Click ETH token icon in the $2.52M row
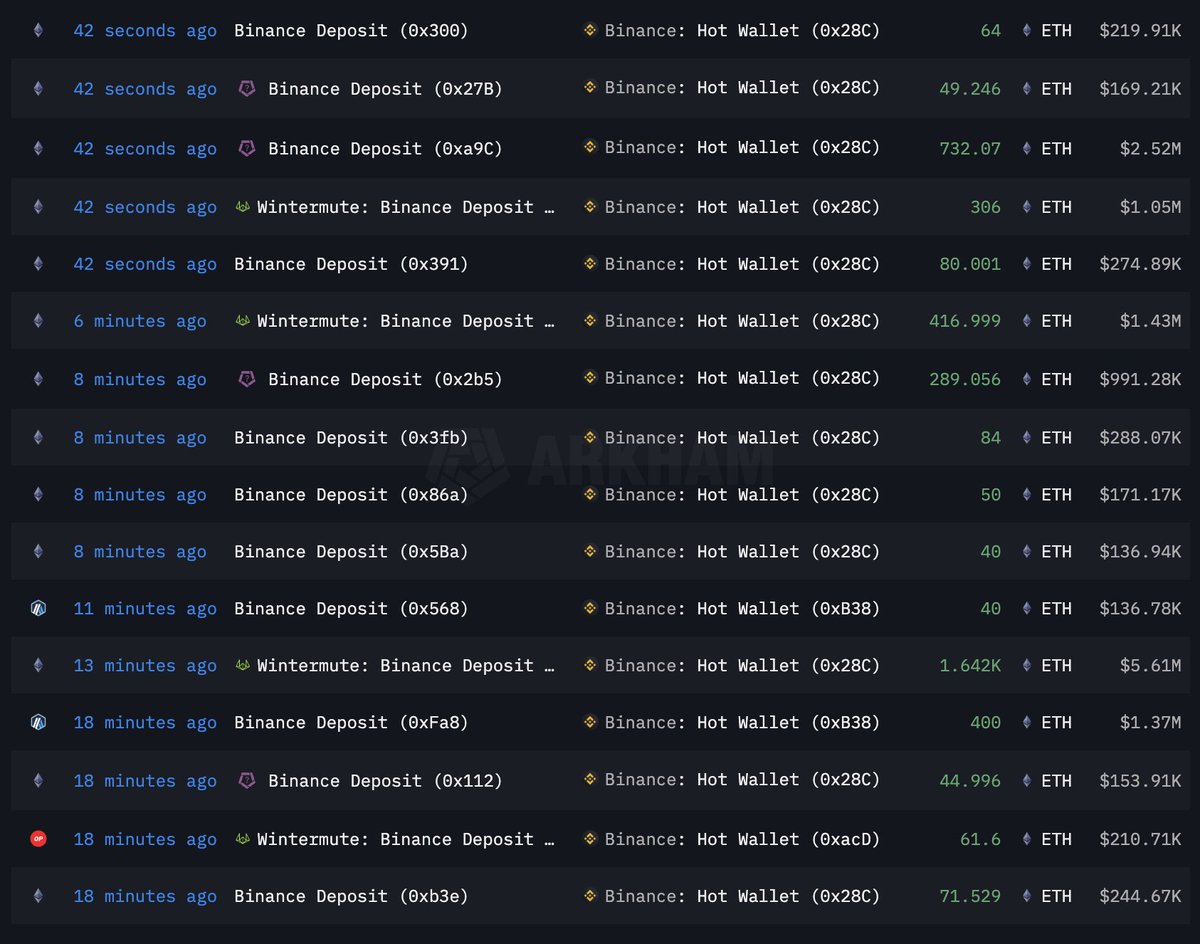This screenshot has height=944, width=1200. point(1026,148)
